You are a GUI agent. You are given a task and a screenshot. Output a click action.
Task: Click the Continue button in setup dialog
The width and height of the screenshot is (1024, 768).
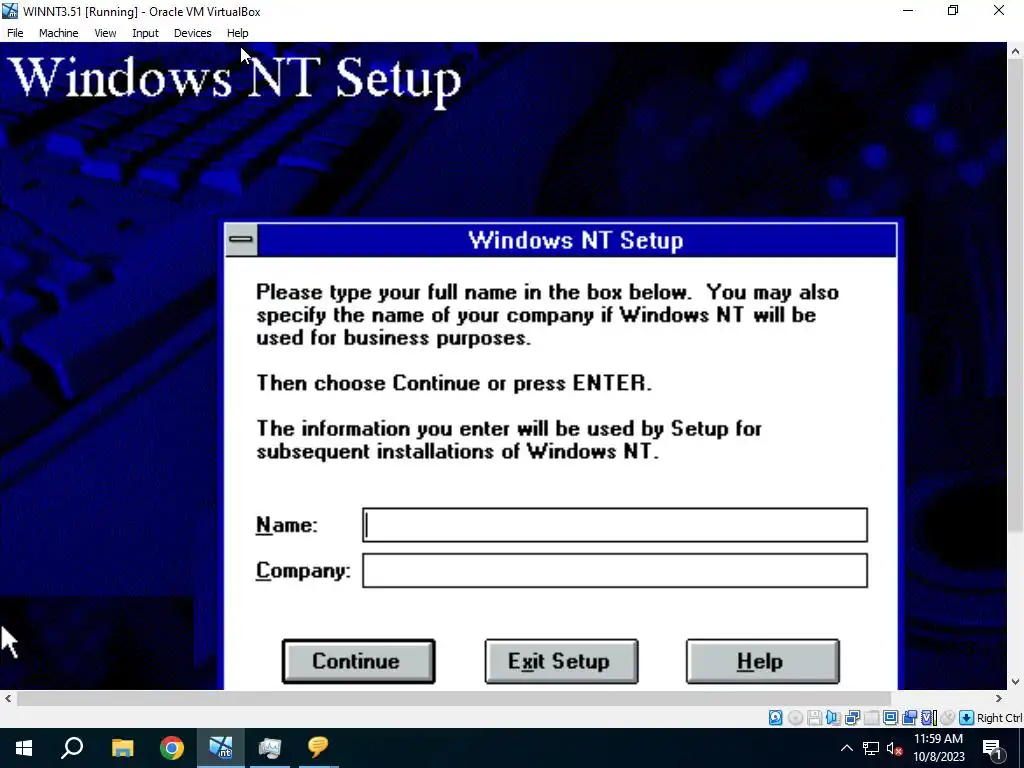359,662
